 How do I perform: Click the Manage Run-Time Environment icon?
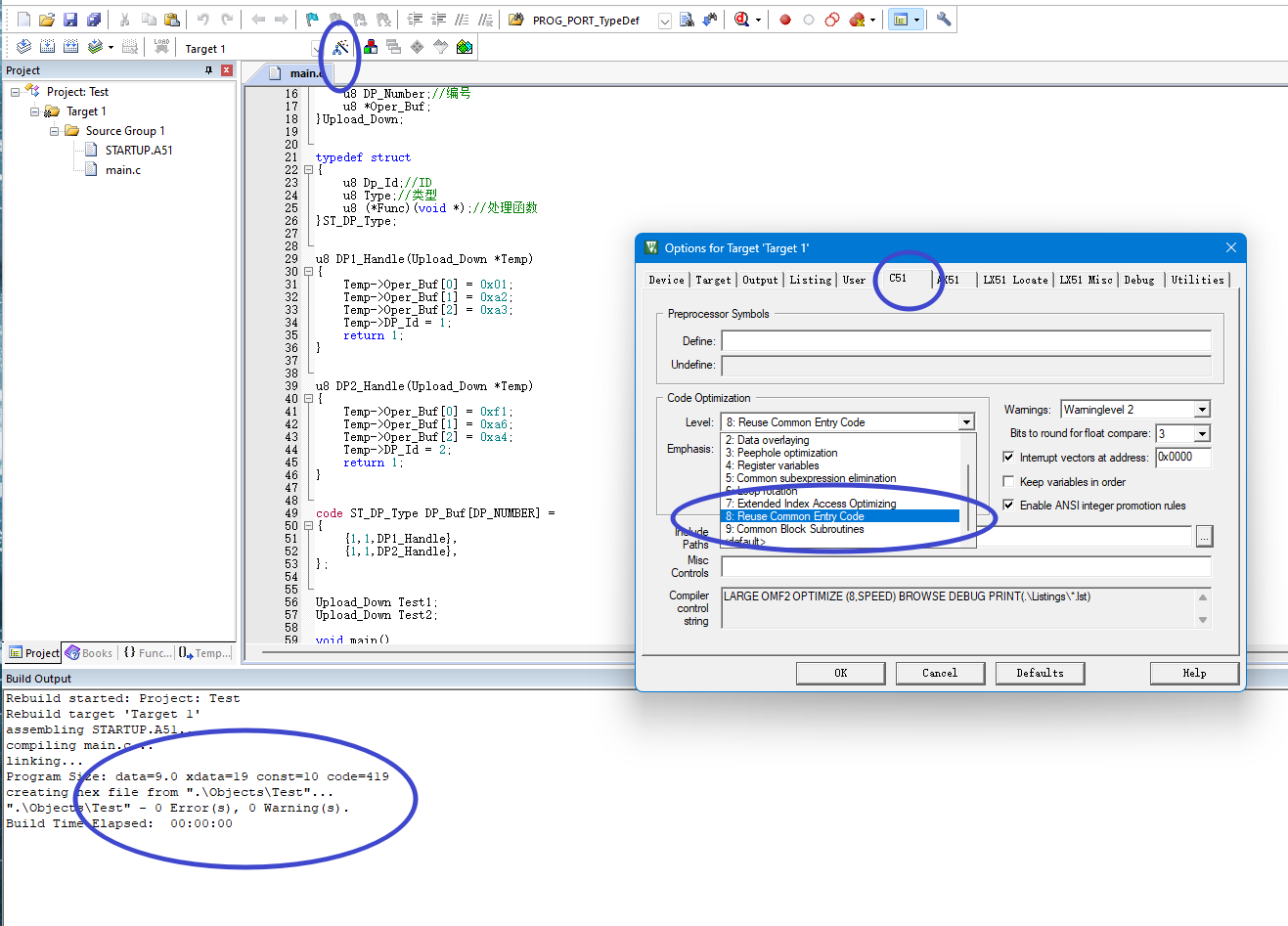pyautogui.click(x=465, y=47)
